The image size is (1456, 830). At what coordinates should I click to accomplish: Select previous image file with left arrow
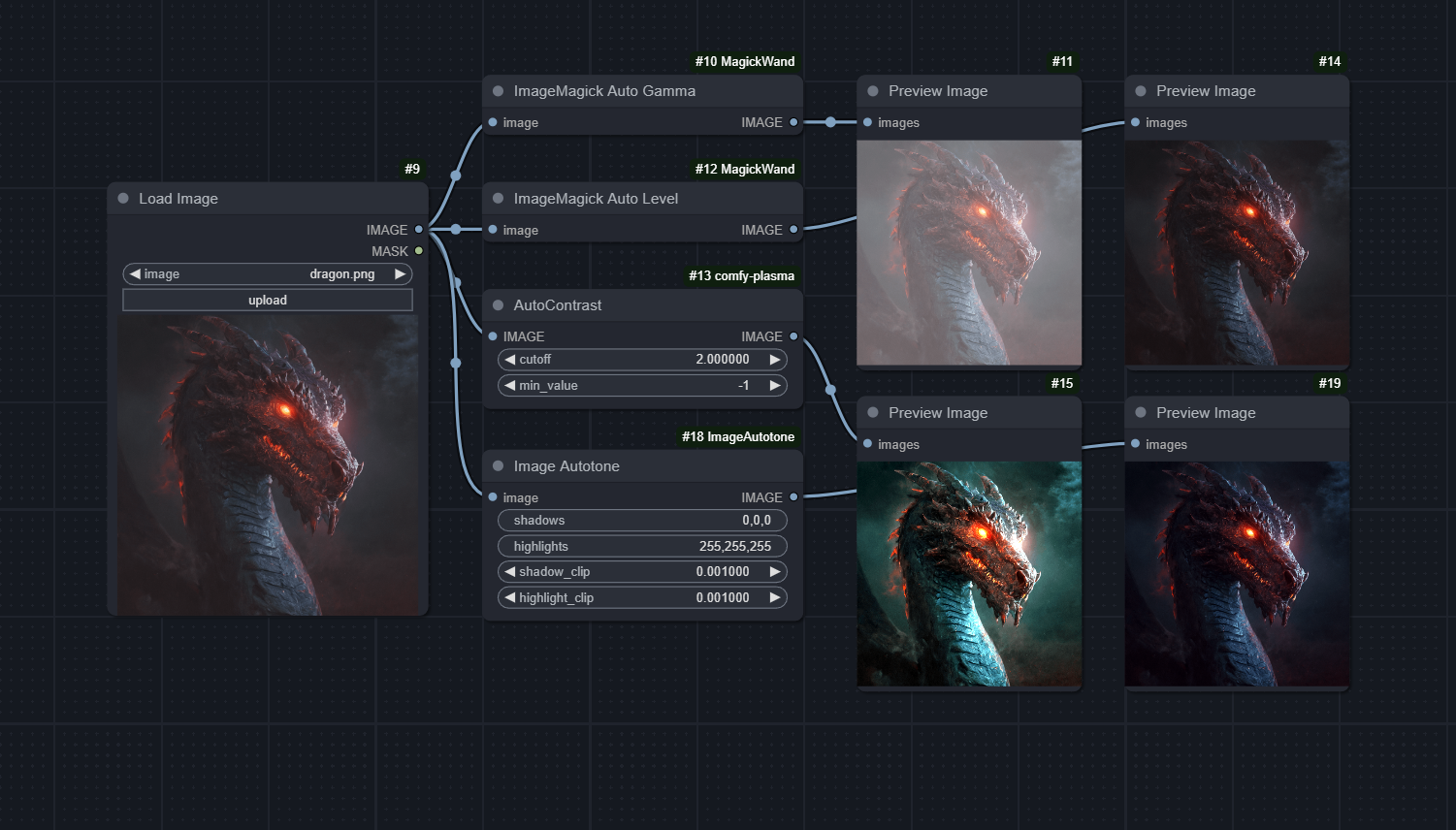pos(135,274)
